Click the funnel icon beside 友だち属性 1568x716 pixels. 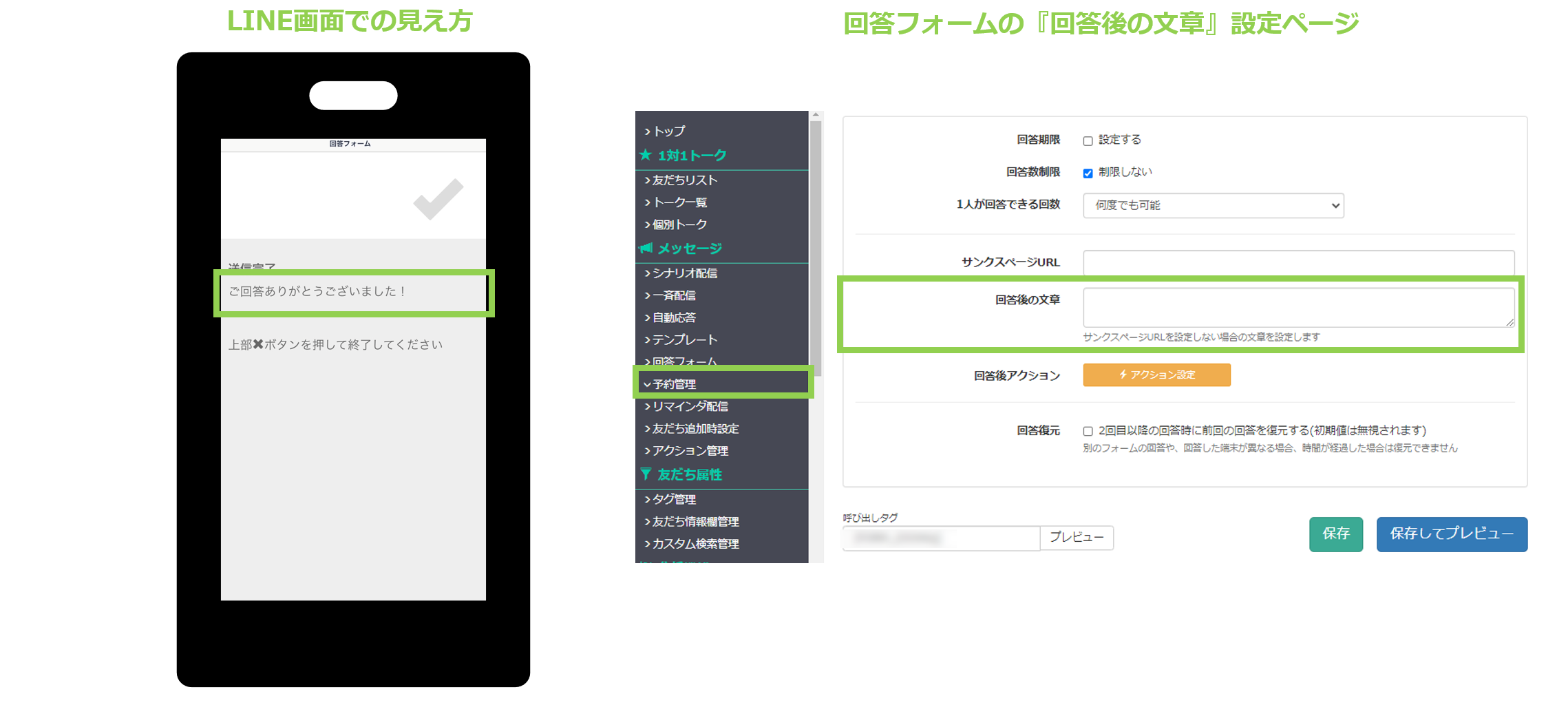point(646,474)
